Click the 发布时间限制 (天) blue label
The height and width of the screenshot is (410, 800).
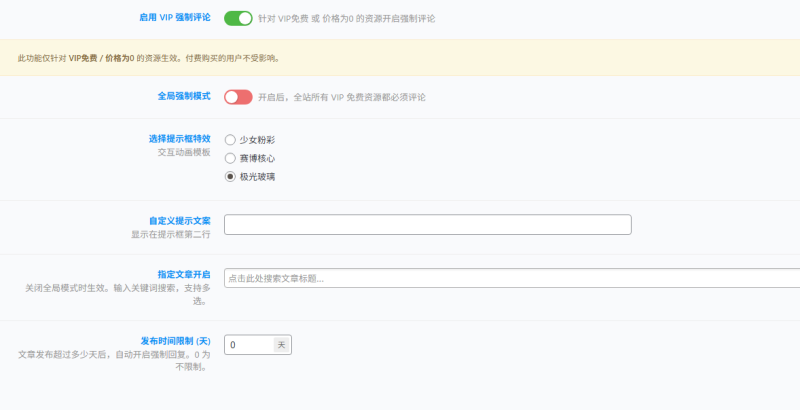click(x=175, y=341)
